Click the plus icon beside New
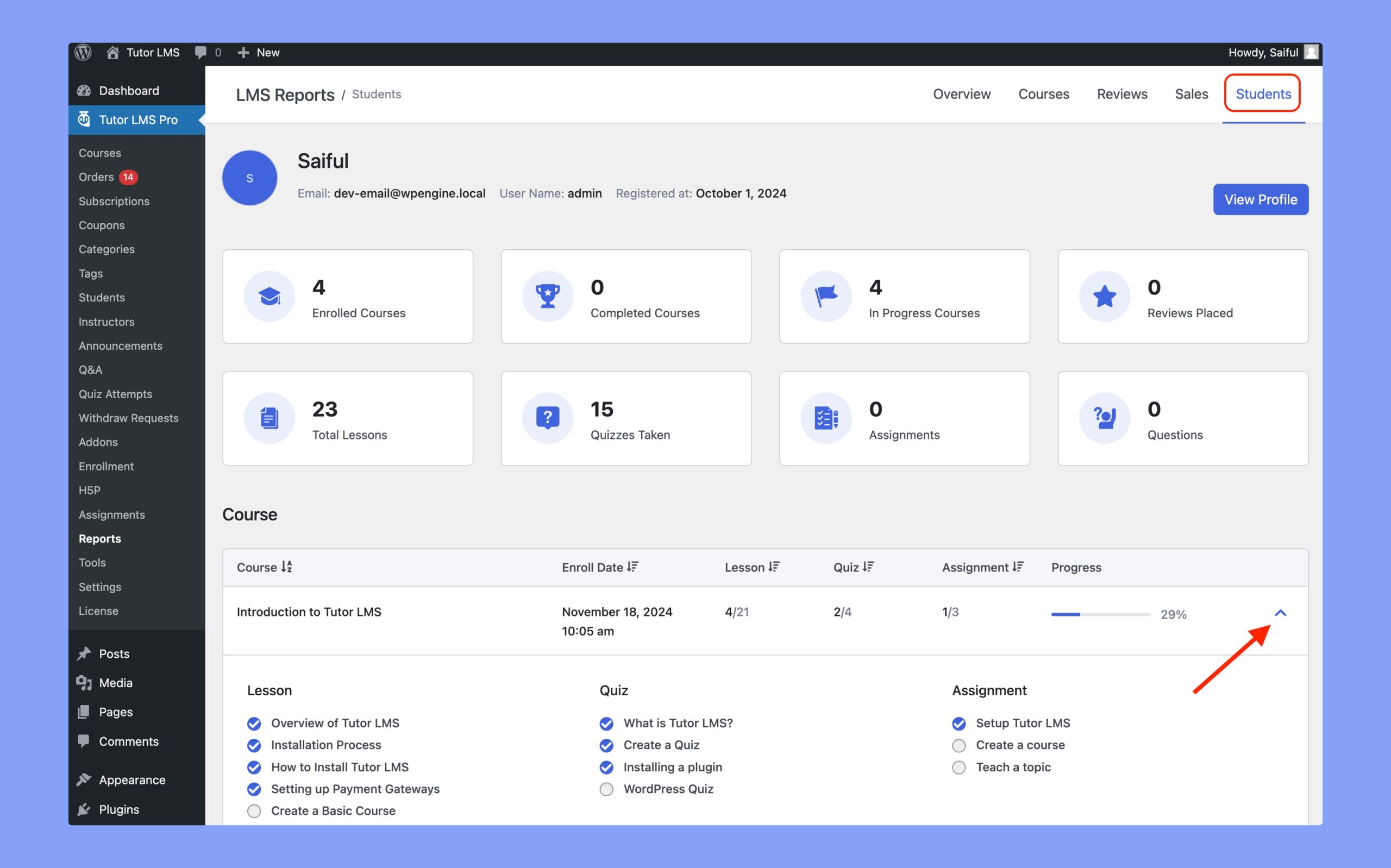The height and width of the screenshot is (868, 1391). coord(243,53)
